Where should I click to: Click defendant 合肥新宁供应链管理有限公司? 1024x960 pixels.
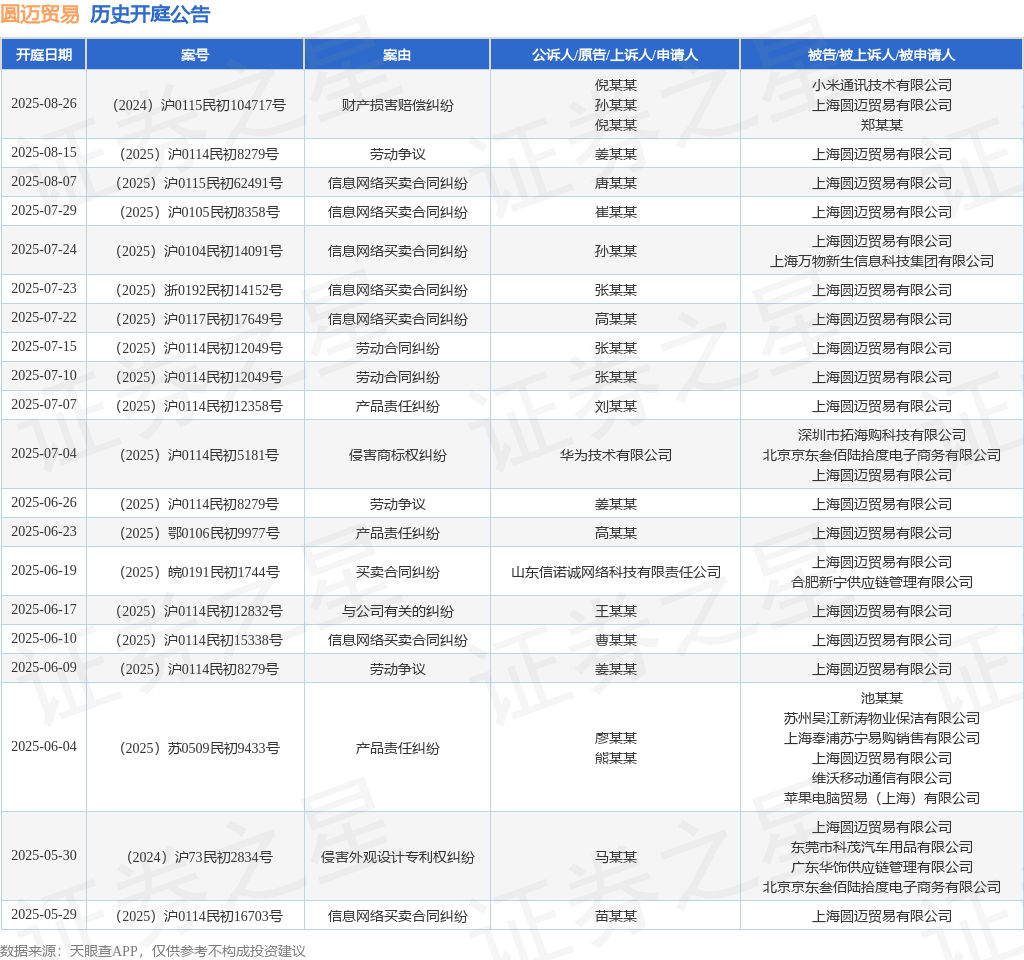(882, 583)
